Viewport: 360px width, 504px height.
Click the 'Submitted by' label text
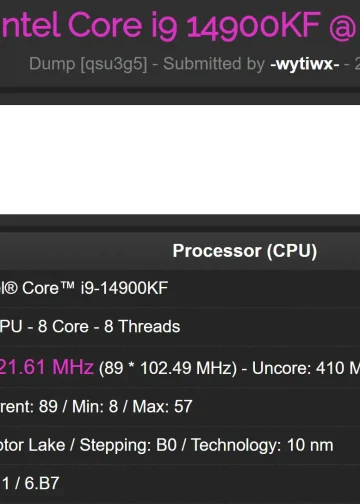[214, 63]
